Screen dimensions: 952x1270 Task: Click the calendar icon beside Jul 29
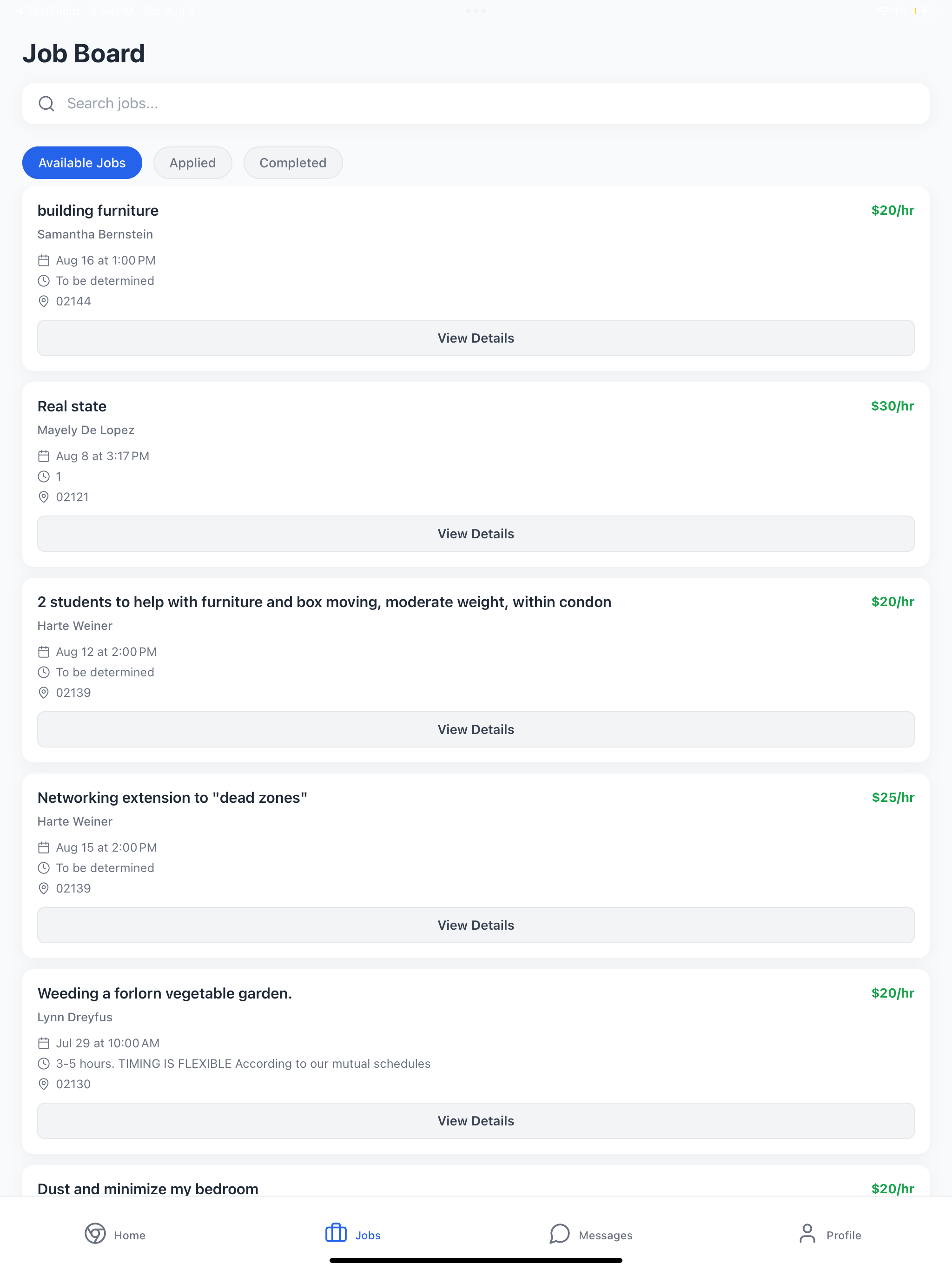[x=44, y=1044]
